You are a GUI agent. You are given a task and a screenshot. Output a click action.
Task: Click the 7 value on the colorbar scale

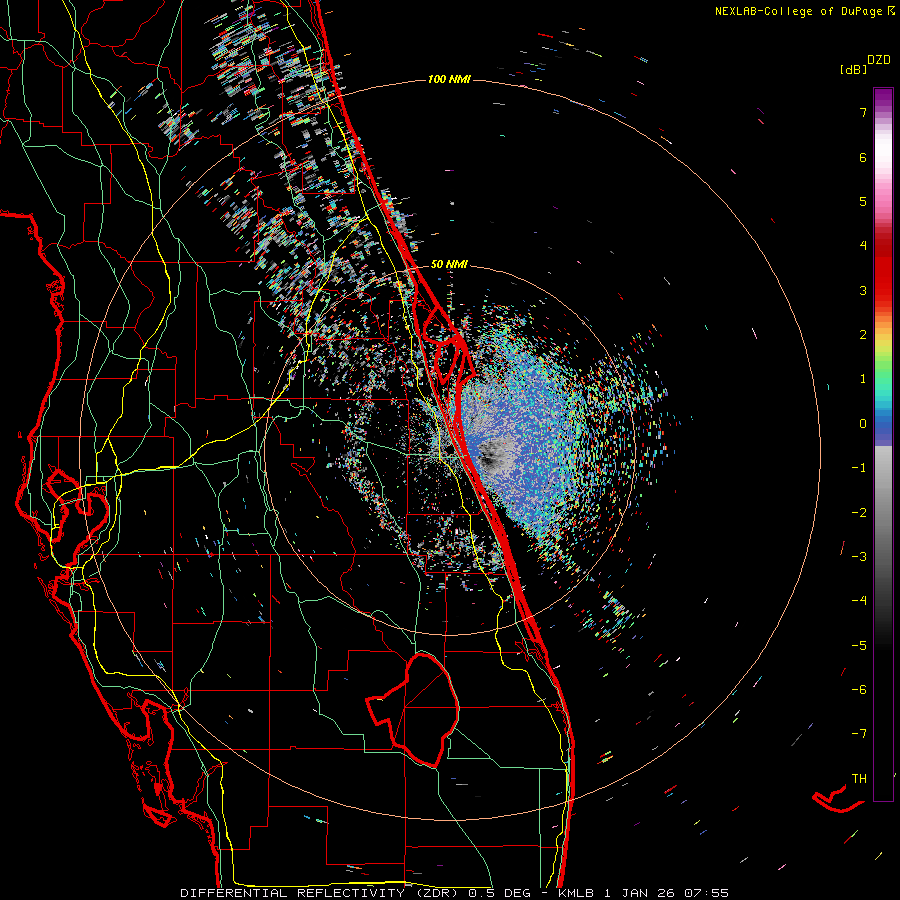coord(863,112)
